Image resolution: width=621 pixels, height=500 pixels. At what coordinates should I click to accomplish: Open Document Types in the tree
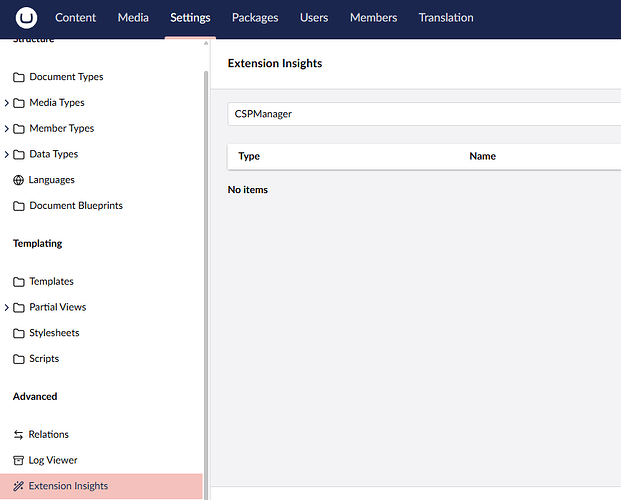pyautogui.click(x=66, y=77)
